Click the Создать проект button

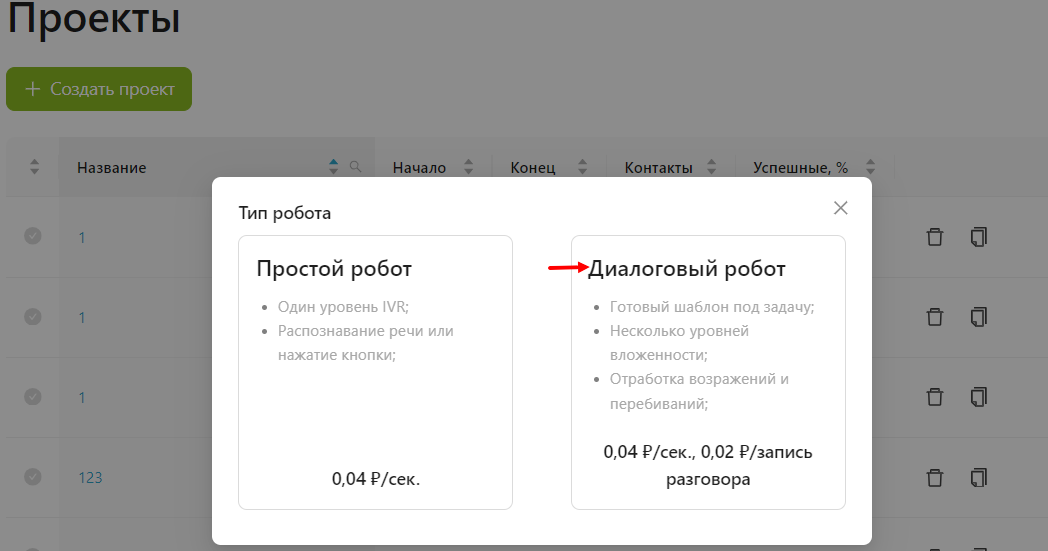pyautogui.click(x=99, y=89)
